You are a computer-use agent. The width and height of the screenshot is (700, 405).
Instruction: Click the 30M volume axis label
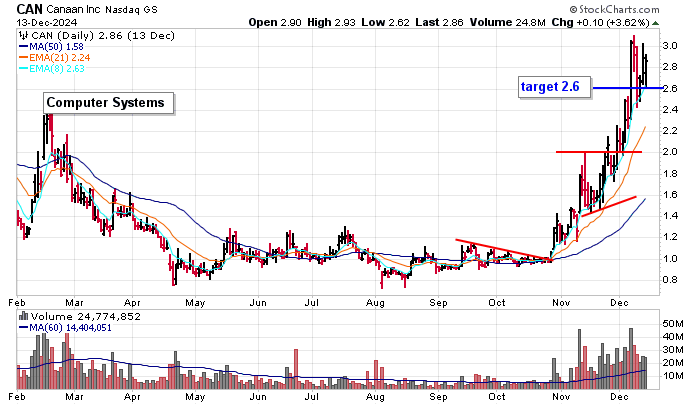[x=673, y=350]
